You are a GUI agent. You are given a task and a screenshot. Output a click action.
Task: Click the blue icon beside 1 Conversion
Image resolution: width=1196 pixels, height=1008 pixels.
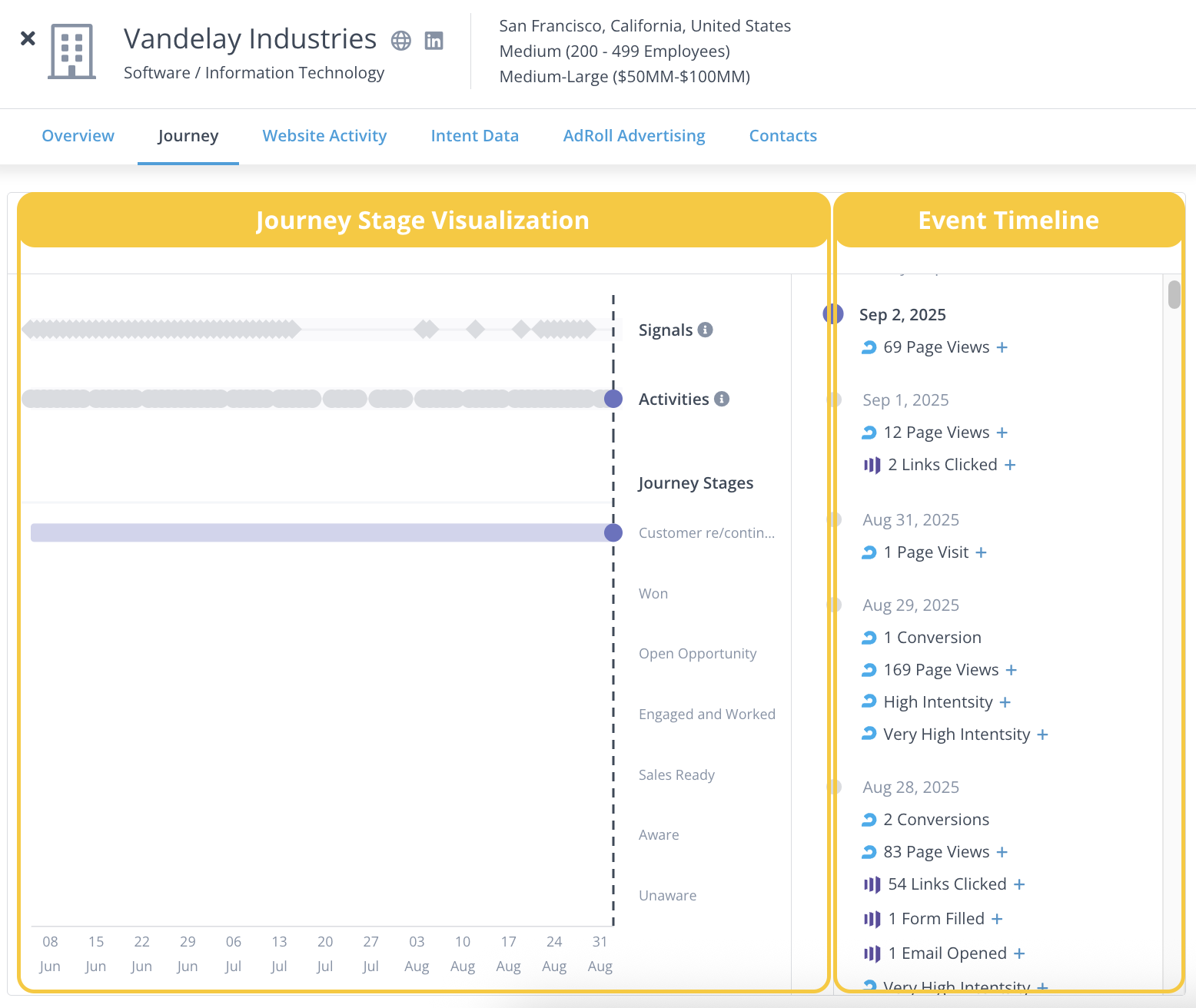(869, 638)
